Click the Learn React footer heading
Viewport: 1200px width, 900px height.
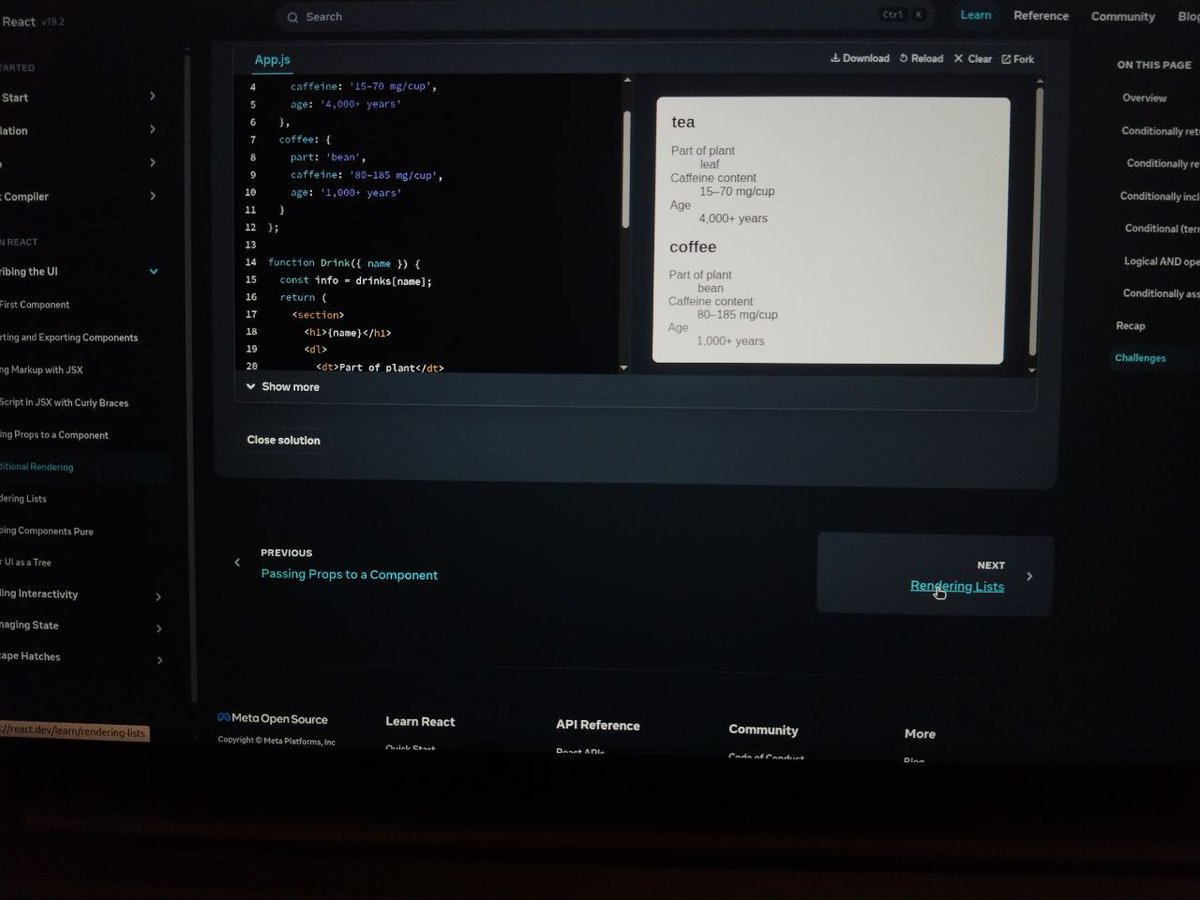tap(420, 722)
